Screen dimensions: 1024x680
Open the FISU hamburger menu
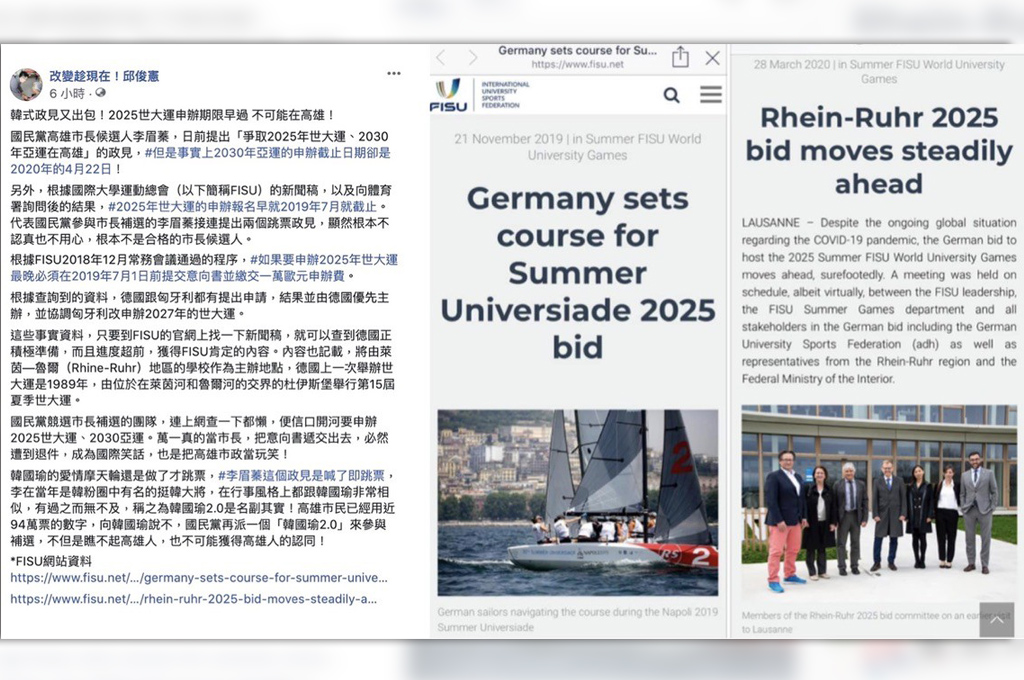(x=710, y=95)
